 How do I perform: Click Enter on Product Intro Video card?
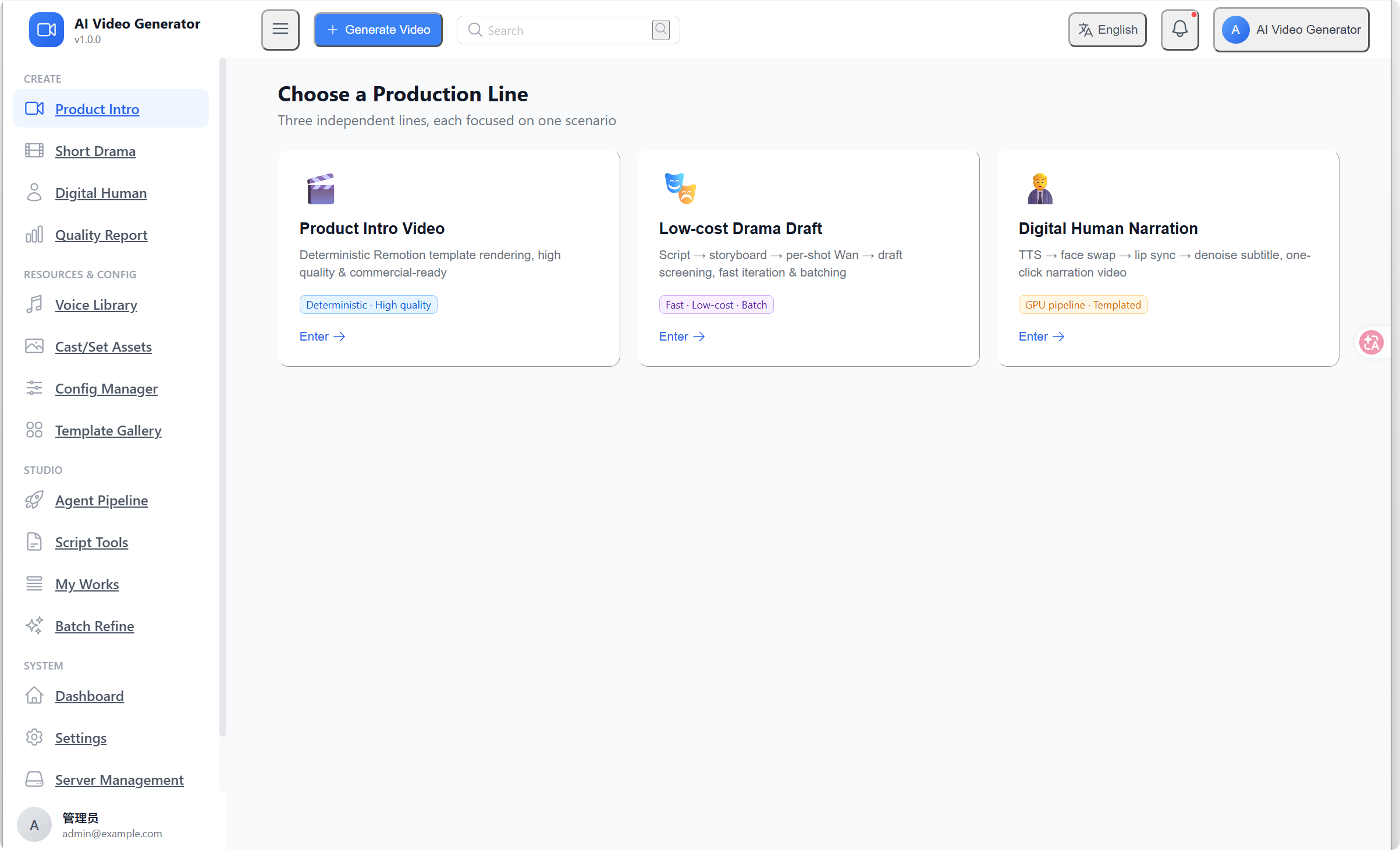322,337
